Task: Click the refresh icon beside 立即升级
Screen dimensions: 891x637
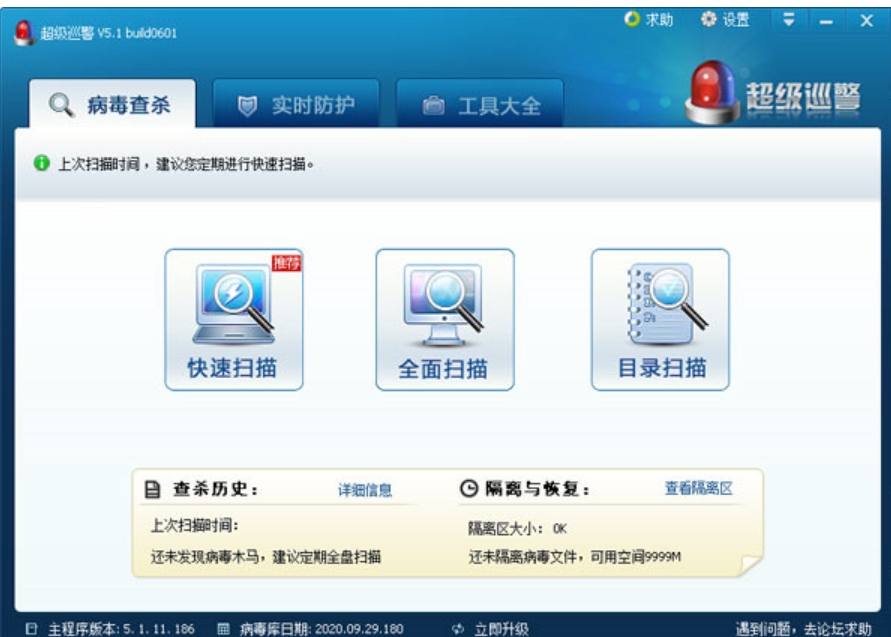Action: tap(458, 629)
